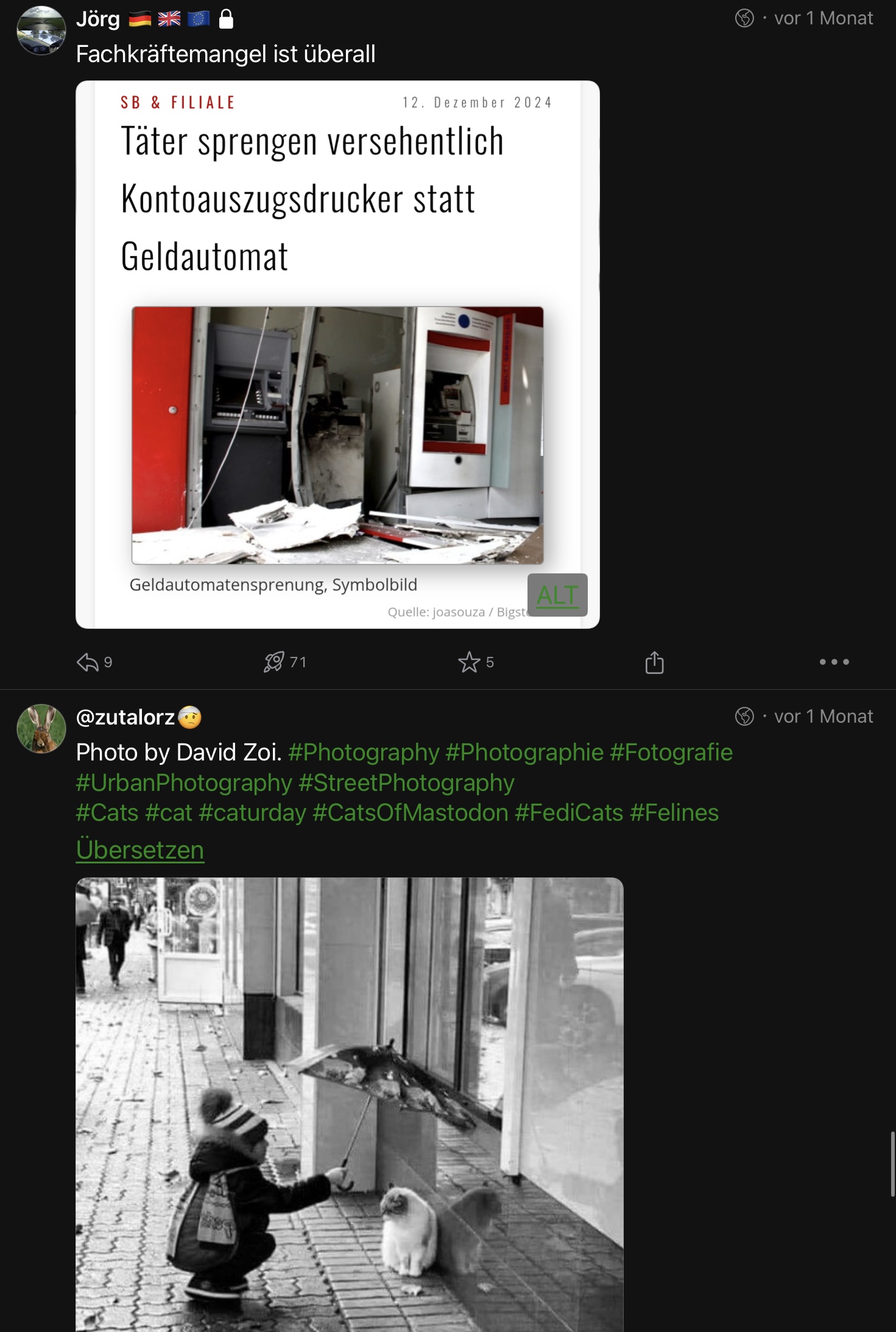Open the #FediCats hashtag
The height and width of the screenshot is (1332, 896).
tap(569, 813)
